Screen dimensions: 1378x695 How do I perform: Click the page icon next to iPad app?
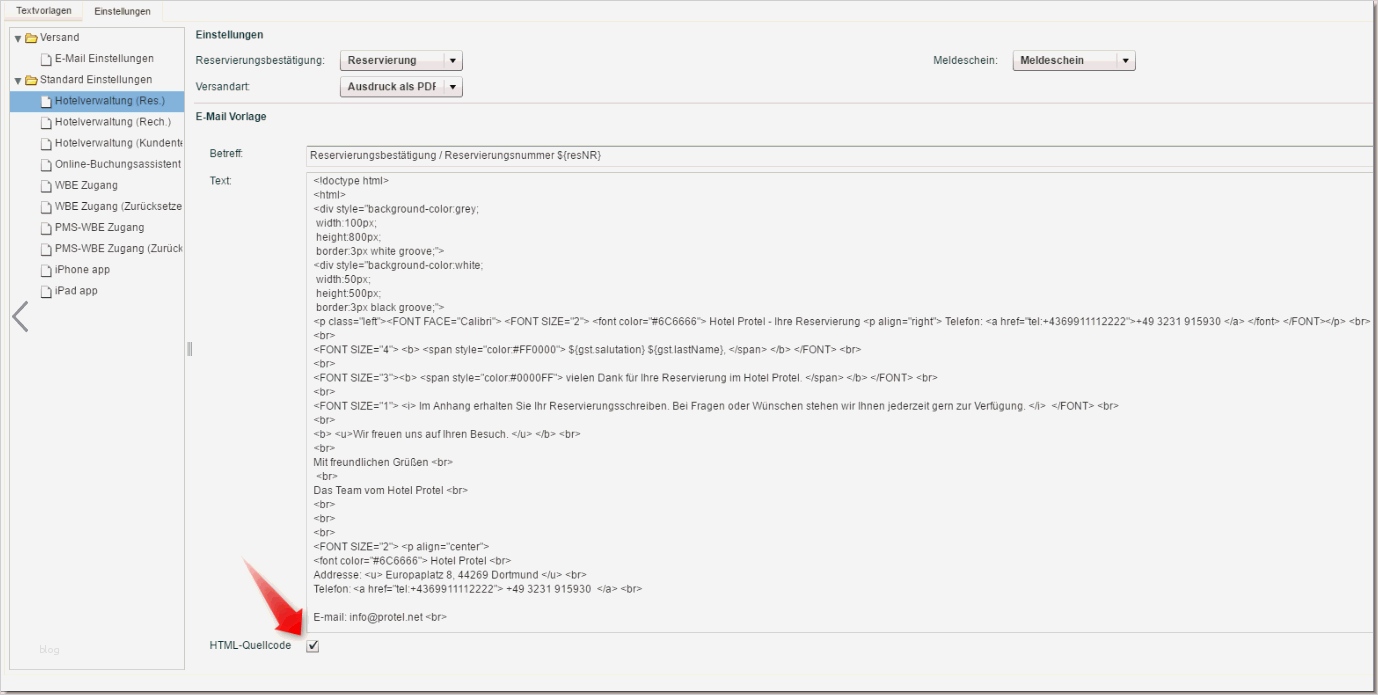coord(46,290)
